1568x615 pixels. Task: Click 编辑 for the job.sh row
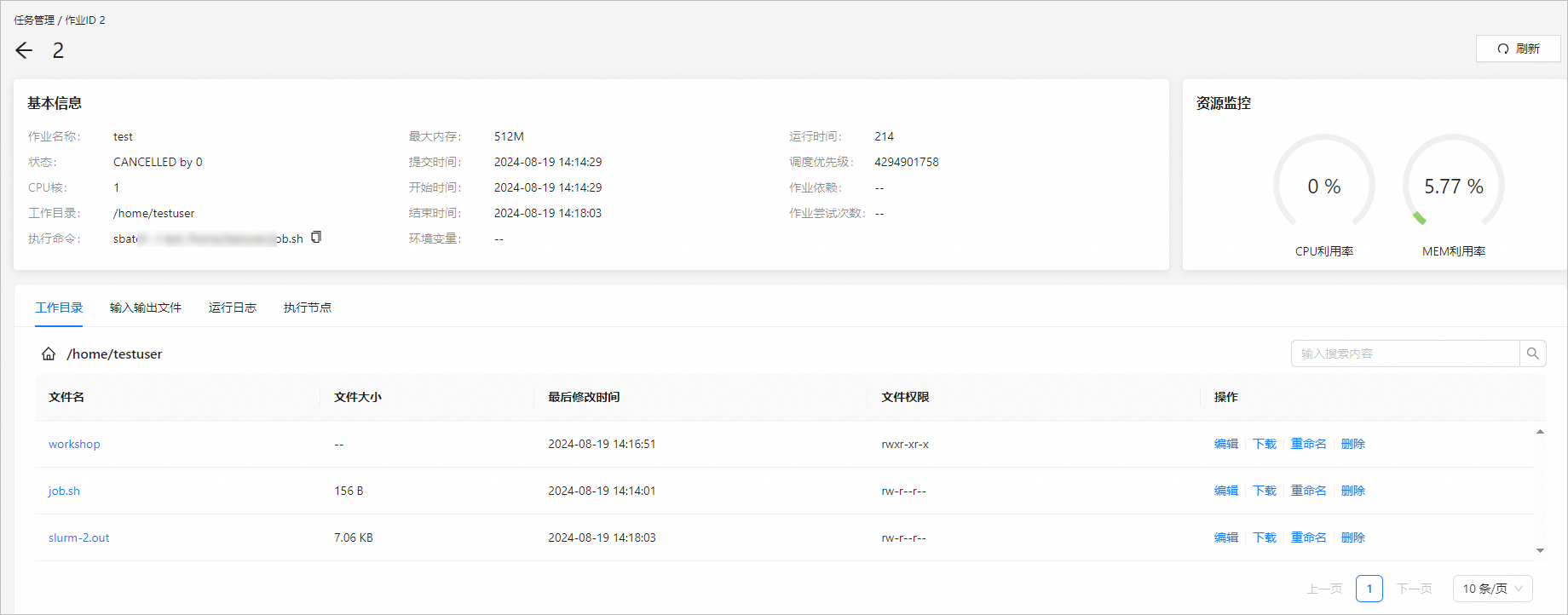tap(1226, 491)
